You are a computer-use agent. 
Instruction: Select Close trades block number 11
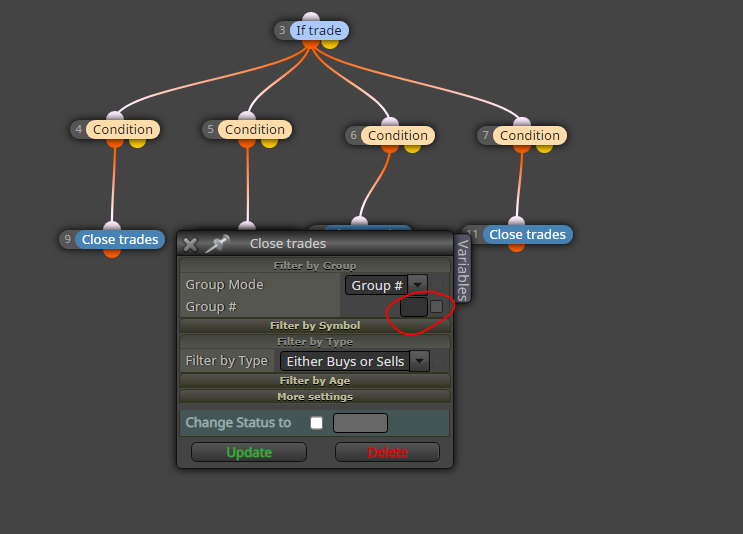(527, 235)
